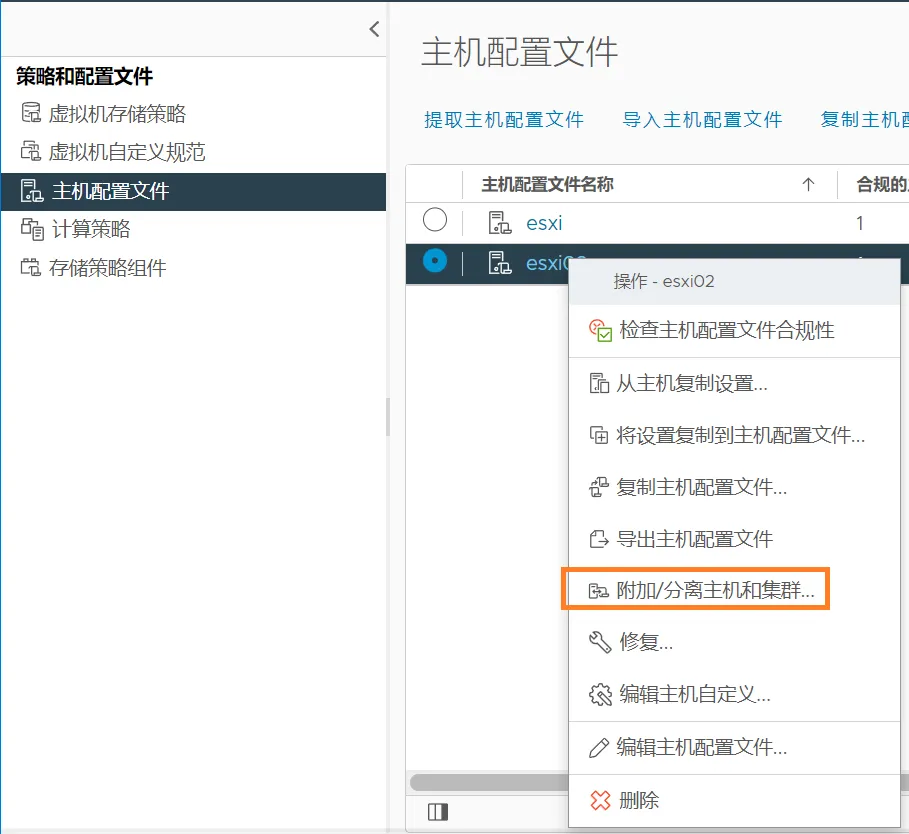Click the column chooser icon below table
Image resolution: width=909 pixels, height=834 pixels.
[x=437, y=812]
